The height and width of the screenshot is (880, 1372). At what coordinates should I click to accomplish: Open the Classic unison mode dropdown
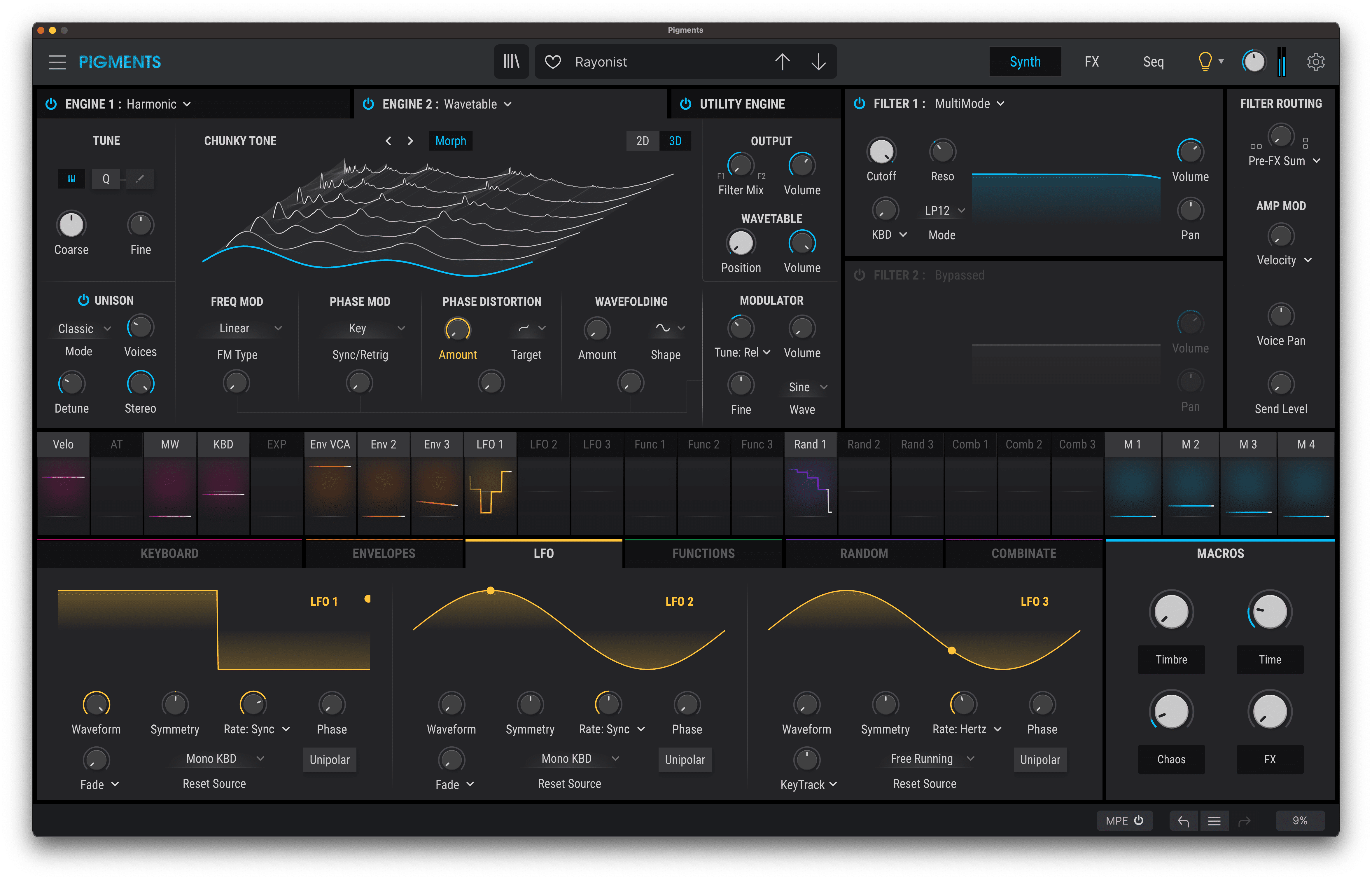tap(84, 329)
